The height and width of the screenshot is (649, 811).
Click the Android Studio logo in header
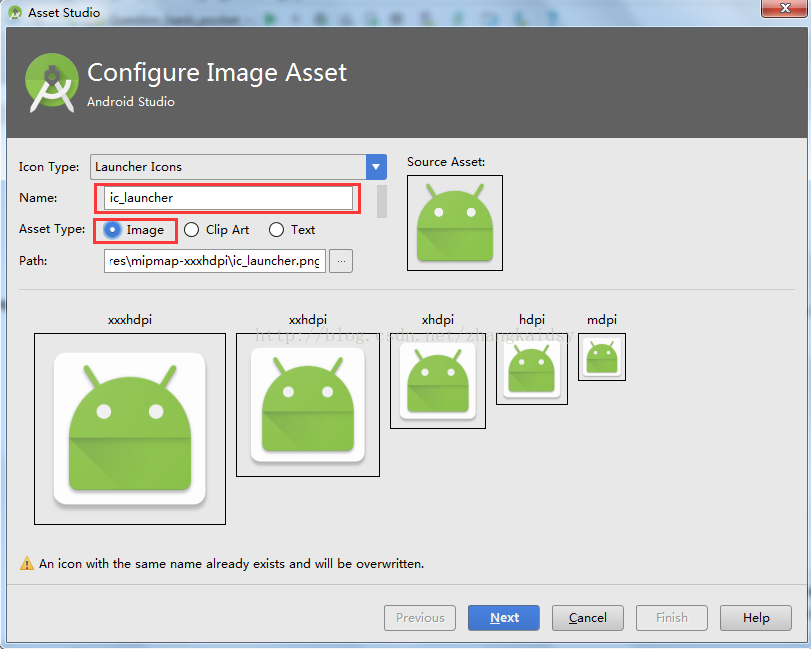tap(52, 83)
